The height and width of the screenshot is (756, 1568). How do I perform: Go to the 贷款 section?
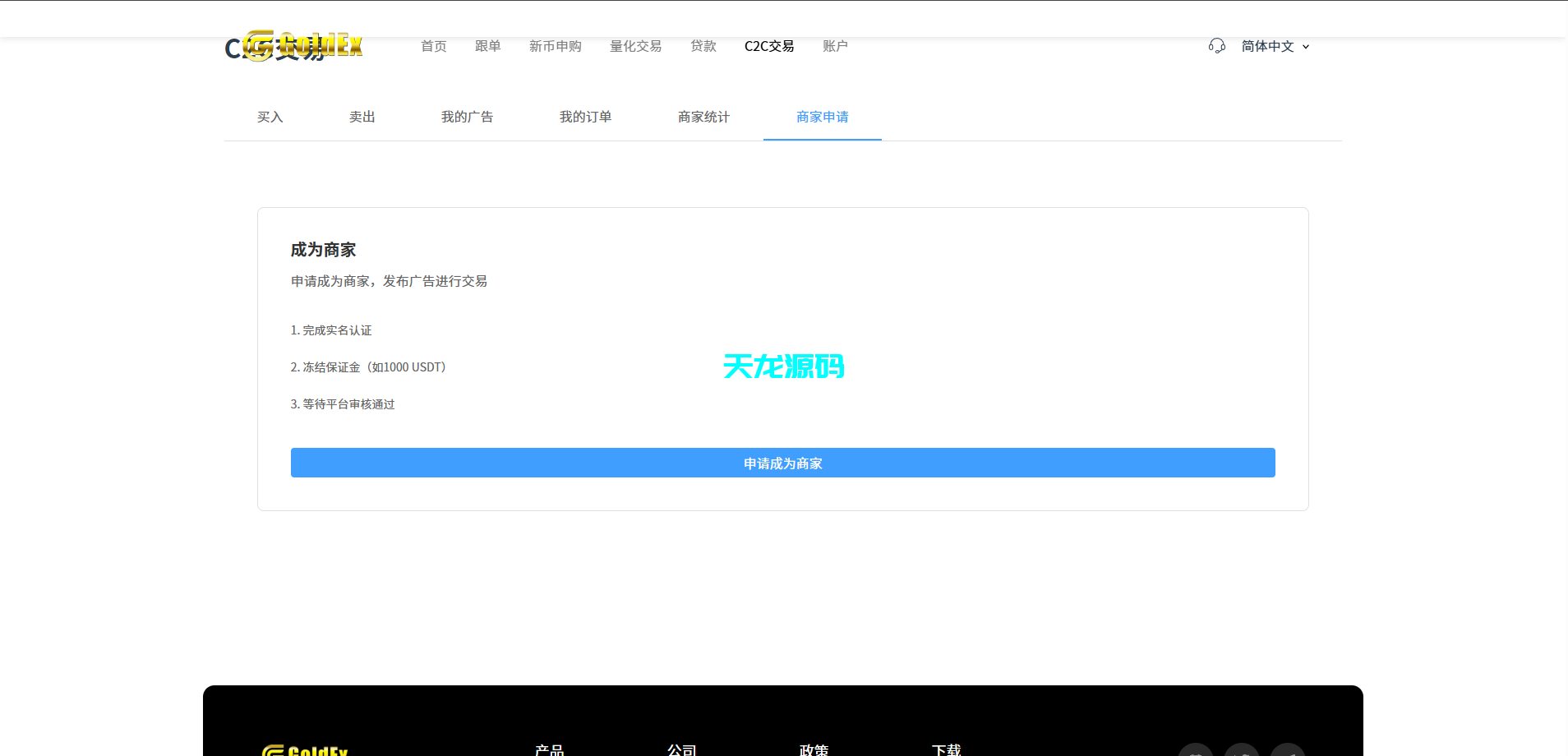[703, 46]
